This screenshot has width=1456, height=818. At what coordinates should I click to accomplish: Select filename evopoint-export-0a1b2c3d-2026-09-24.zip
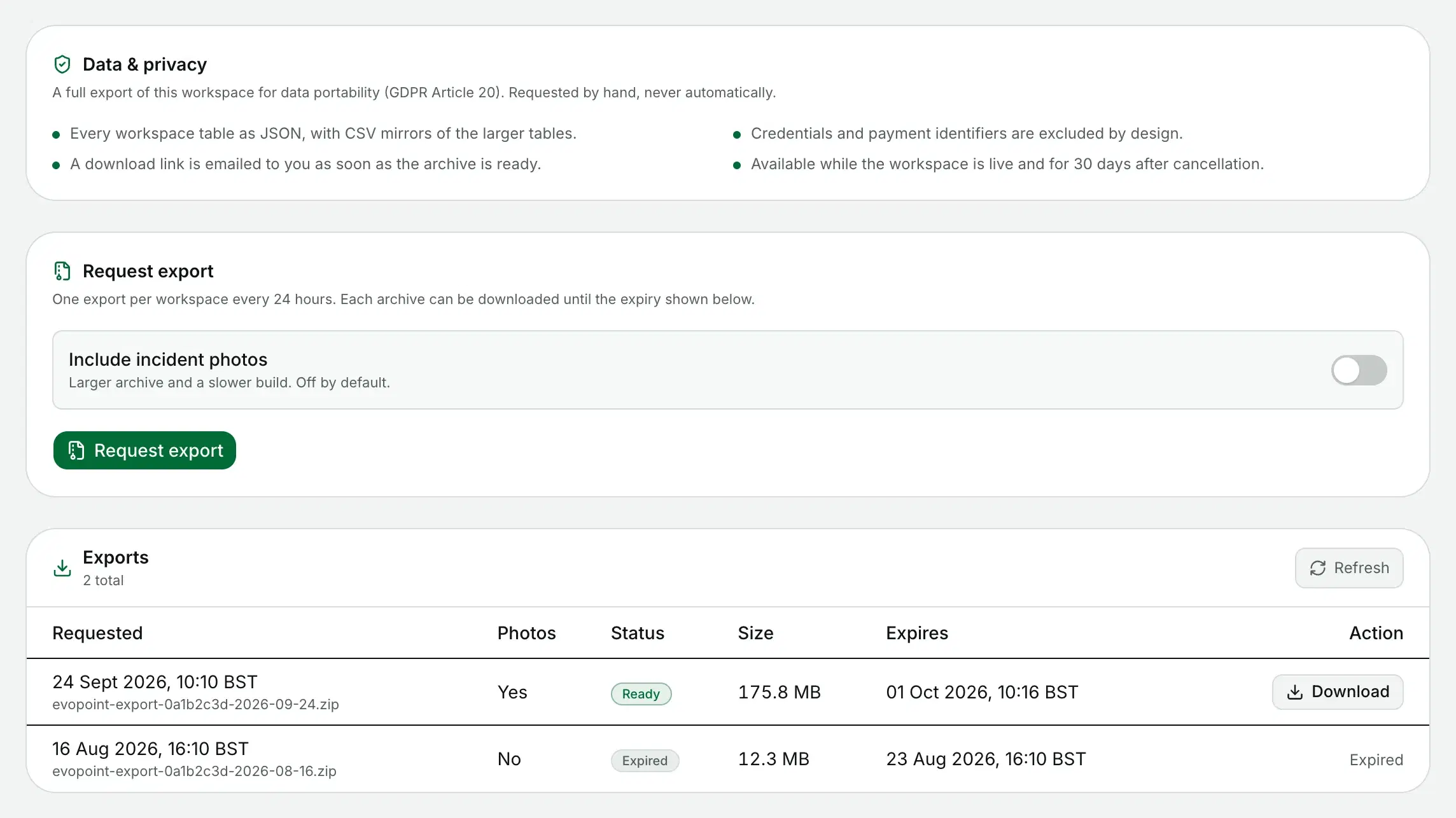coord(195,704)
